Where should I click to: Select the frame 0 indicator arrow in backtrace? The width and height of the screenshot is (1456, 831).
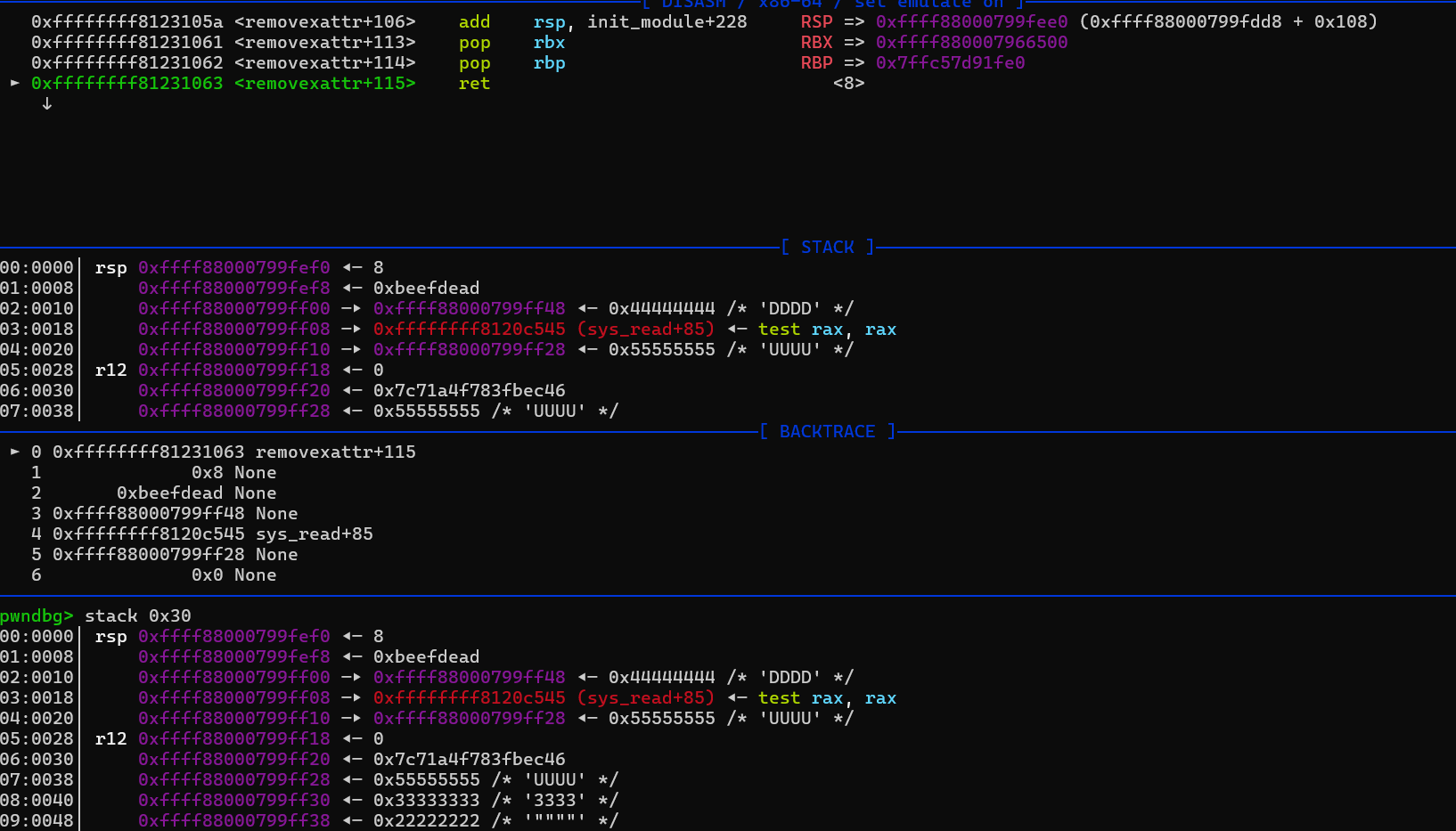14,452
